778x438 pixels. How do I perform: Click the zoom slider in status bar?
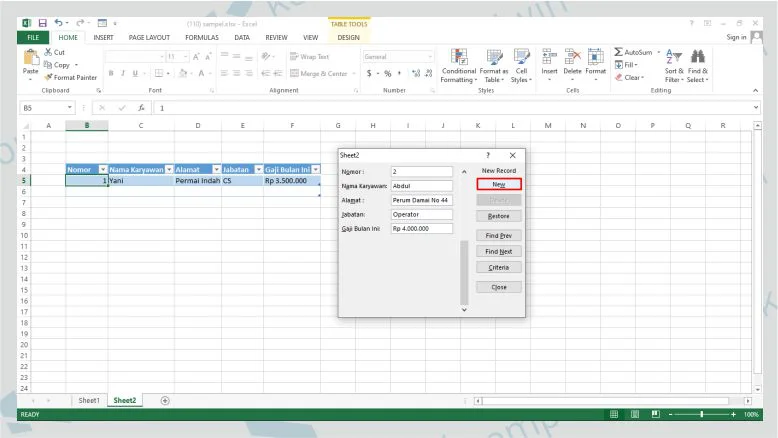click(x=702, y=414)
